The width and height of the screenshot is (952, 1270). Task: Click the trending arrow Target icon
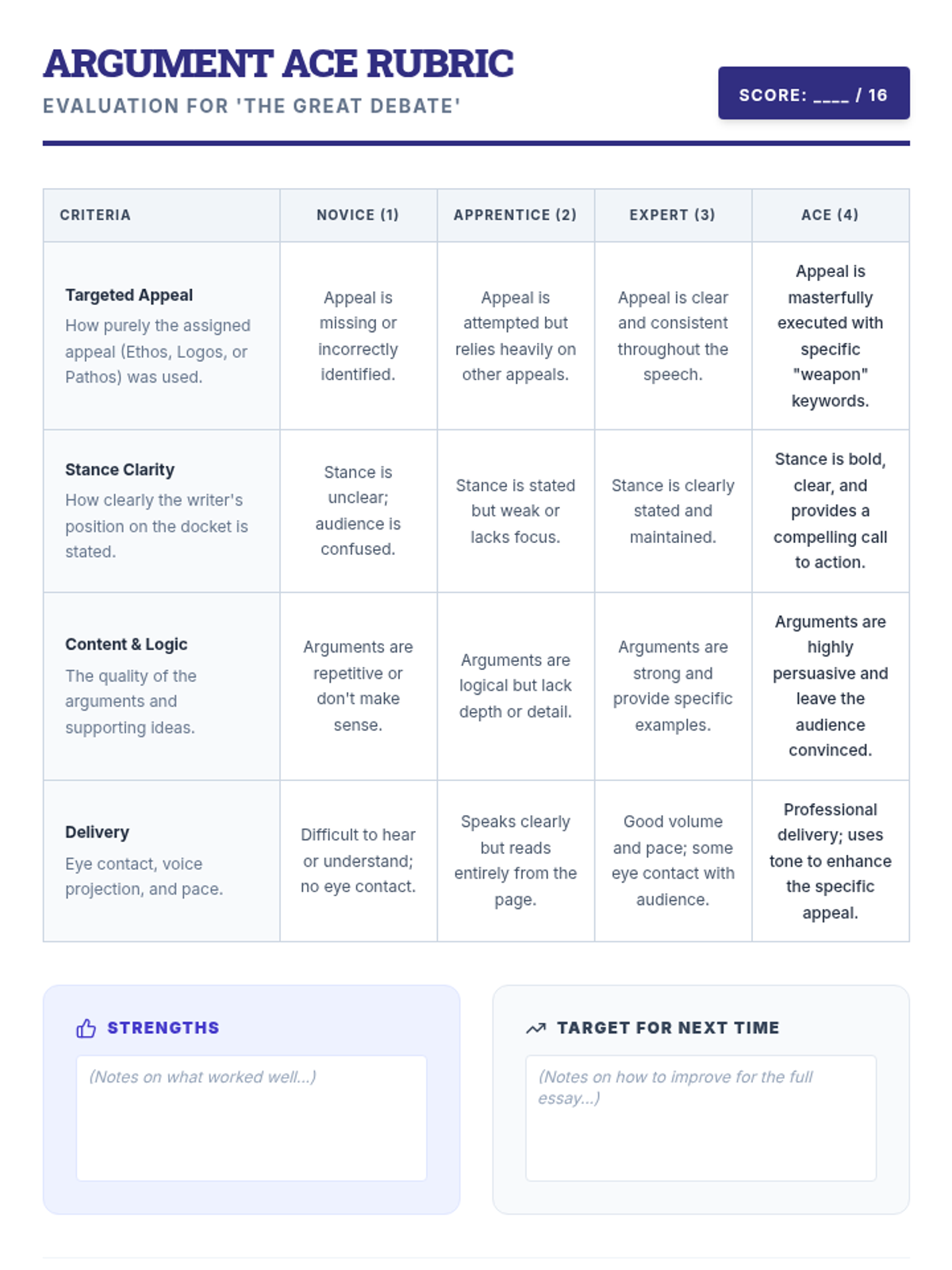(x=535, y=1029)
